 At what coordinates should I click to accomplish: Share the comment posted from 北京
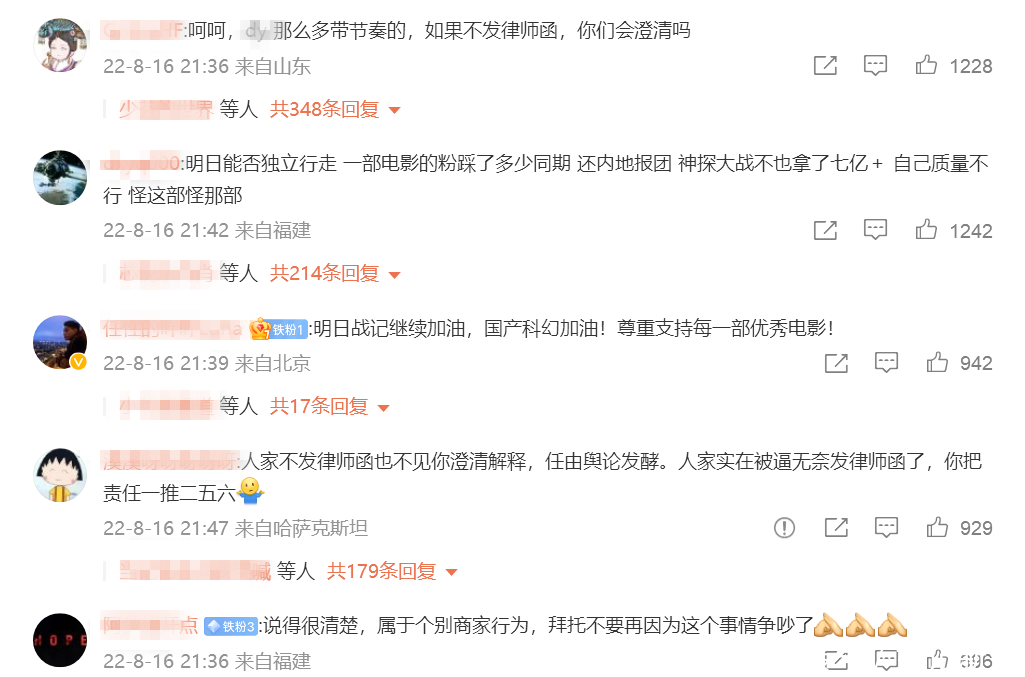pos(837,363)
